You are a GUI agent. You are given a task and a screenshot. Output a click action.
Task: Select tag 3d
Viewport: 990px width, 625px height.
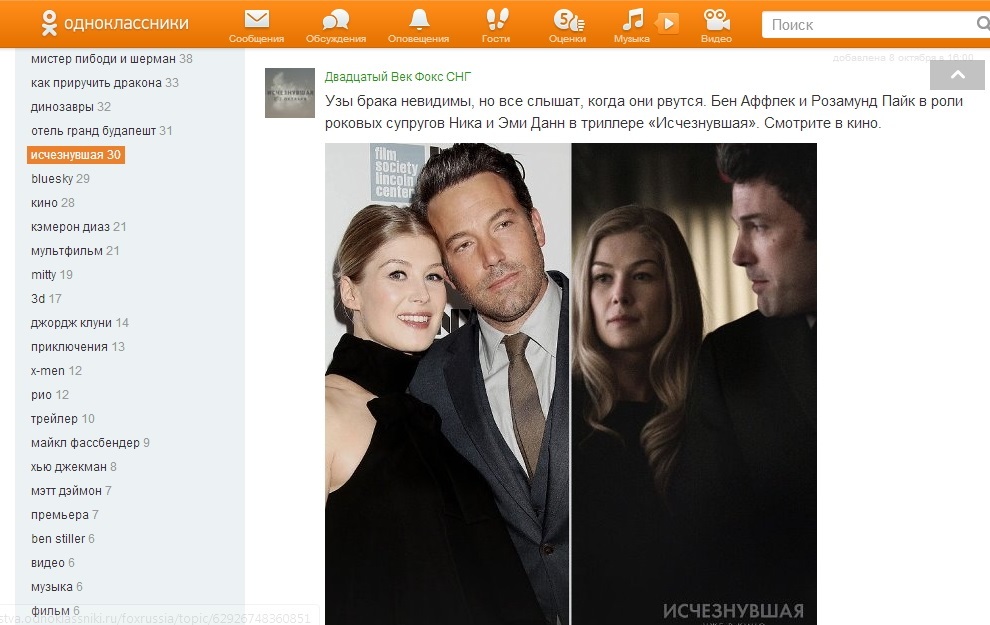pos(46,299)
